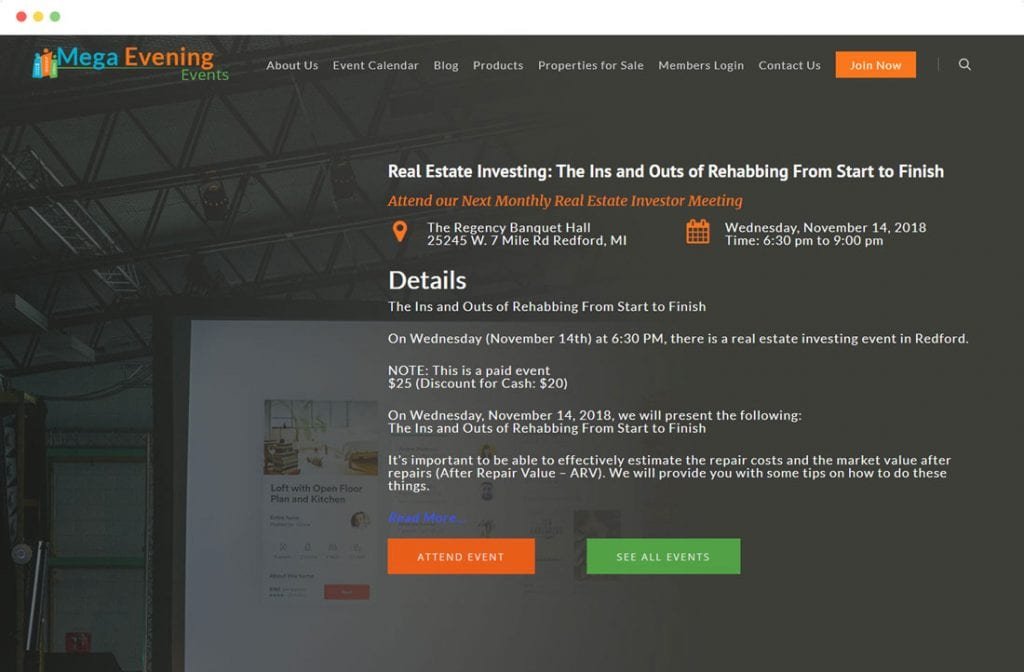
Task: Open the Event Calendar page
Action: point(375,66)
